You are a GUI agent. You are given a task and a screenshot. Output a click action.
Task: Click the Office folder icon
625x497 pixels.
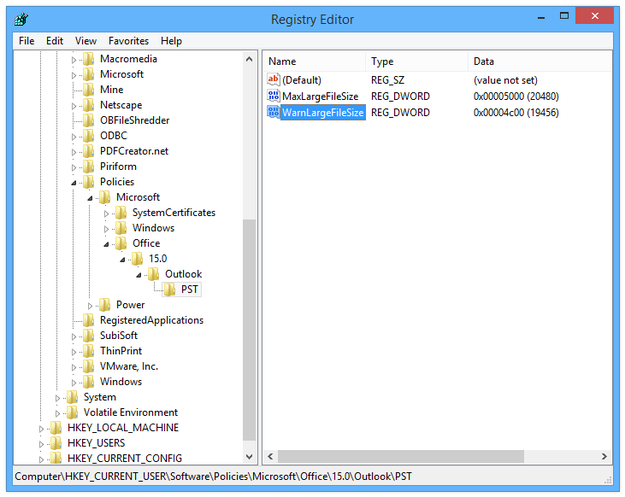point(121,244)
